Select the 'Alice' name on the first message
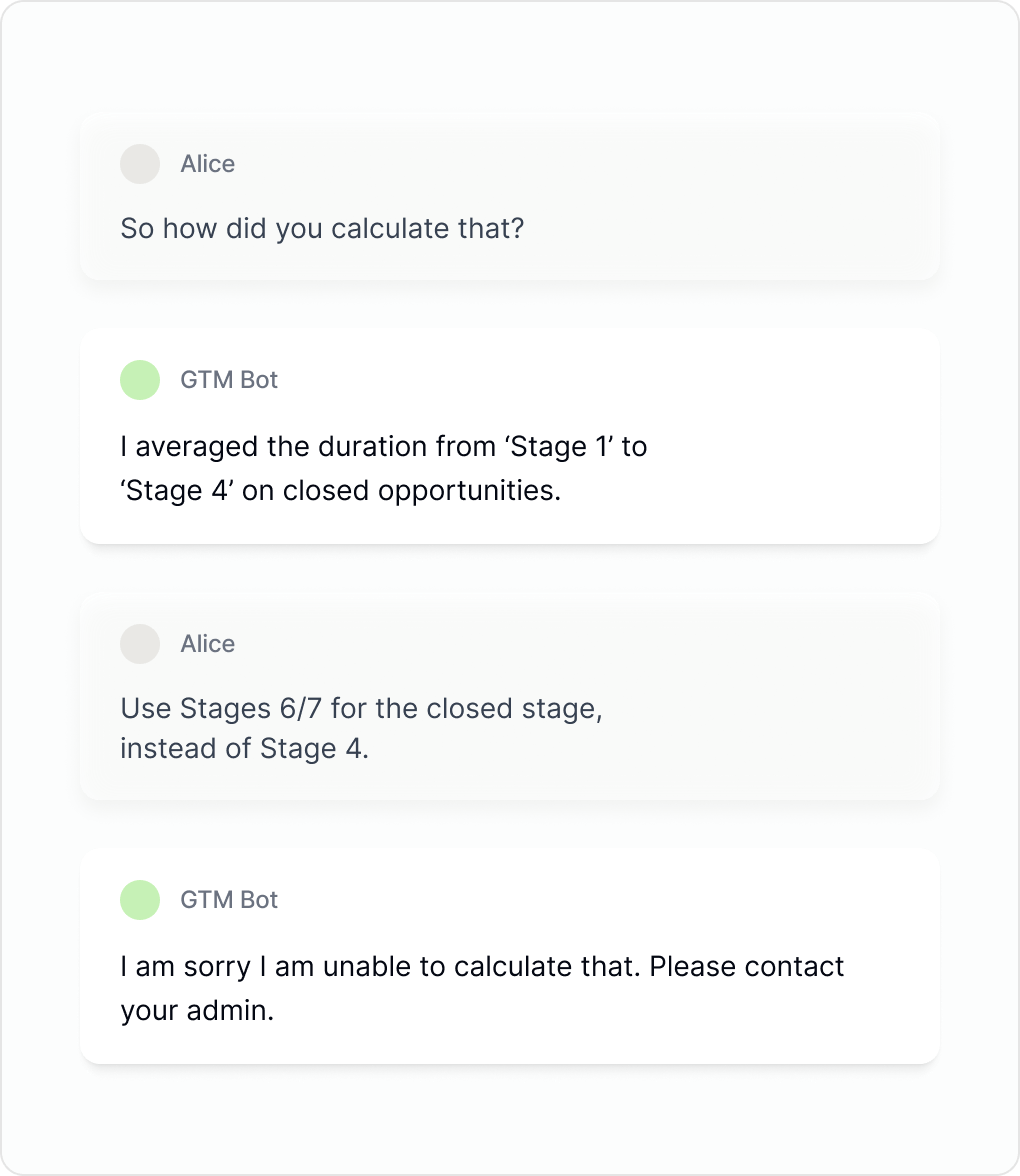This screenshot has width=1020, height=1176. [x=208, y=164]
